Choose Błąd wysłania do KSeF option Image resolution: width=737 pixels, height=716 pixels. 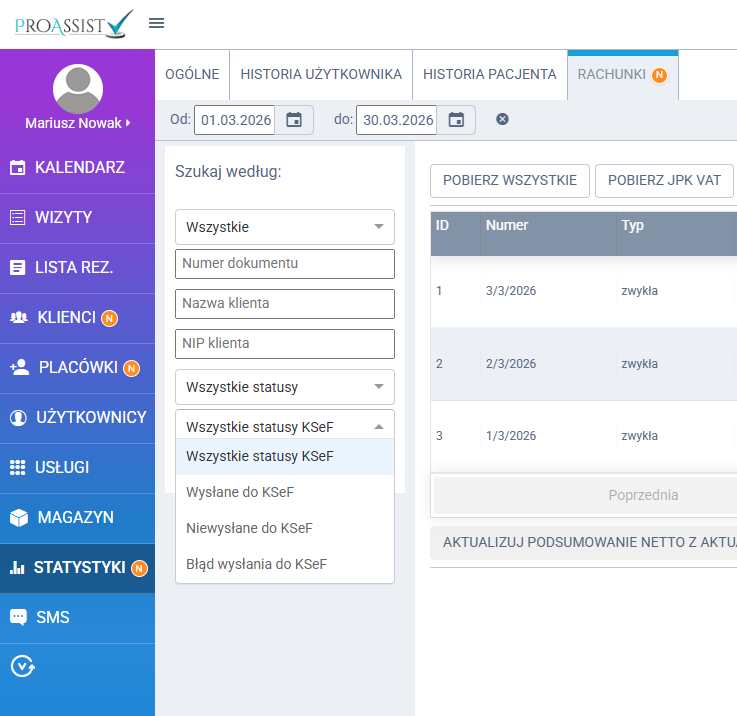(x=256, y=564)
